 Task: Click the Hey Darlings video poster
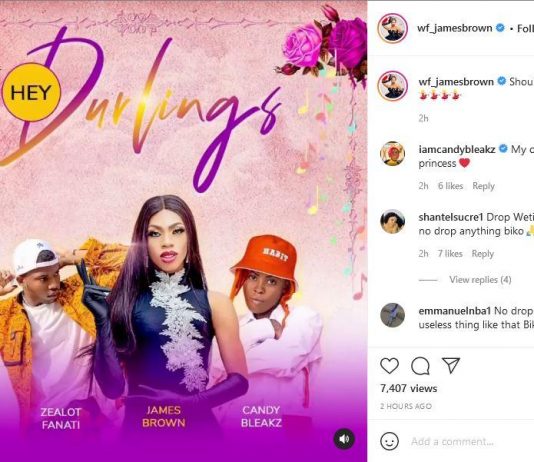(x=184, y=231)
